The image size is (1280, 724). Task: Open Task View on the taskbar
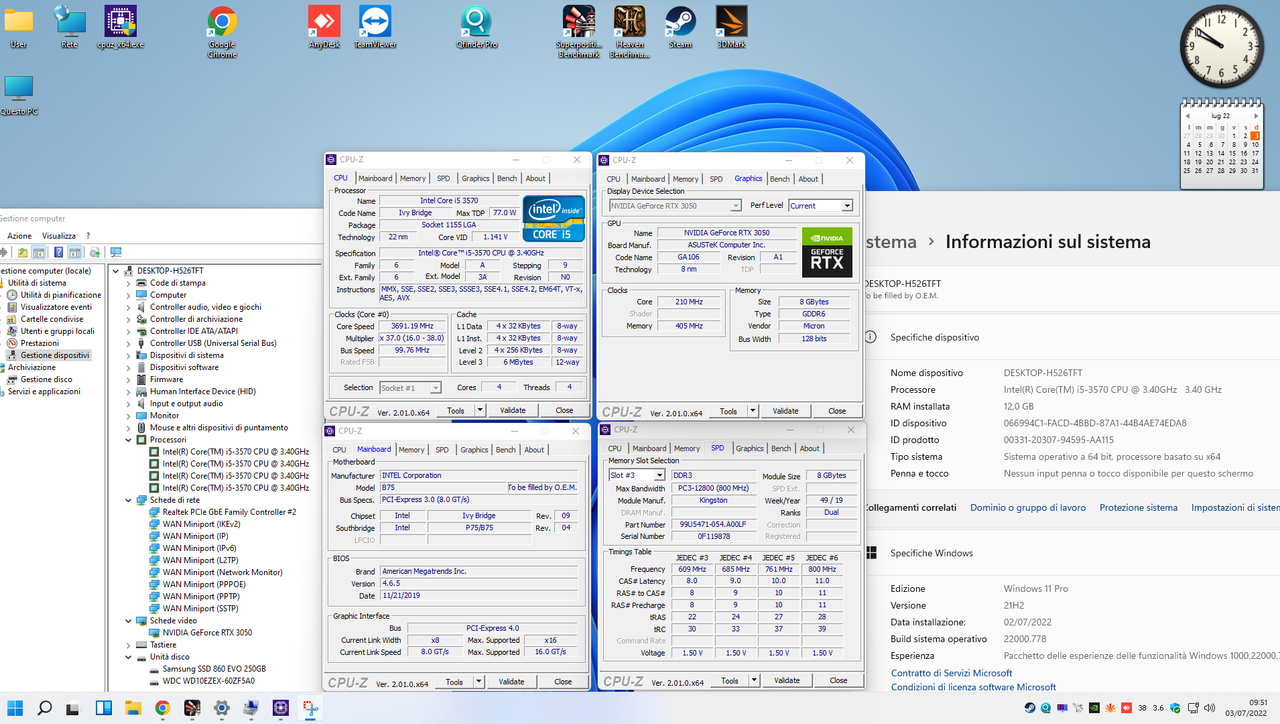click(x=74, y=708)
